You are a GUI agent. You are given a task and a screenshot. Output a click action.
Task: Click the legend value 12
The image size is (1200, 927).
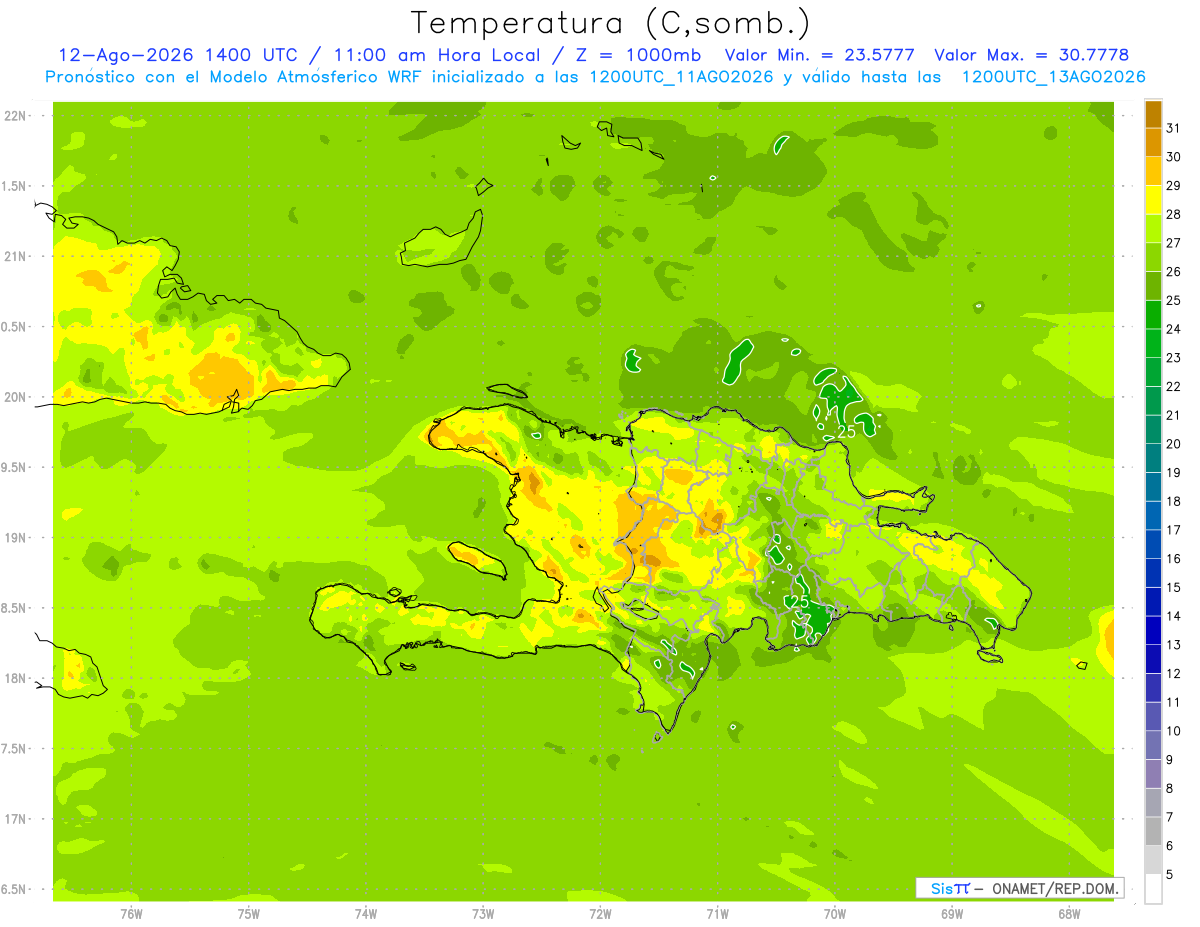1174,673
